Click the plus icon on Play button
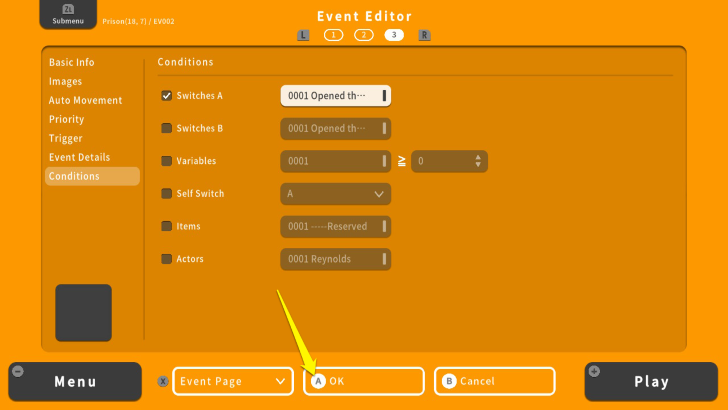Image resolution: width=728 pixels, height=410 pixels. (x=594, y=371)
